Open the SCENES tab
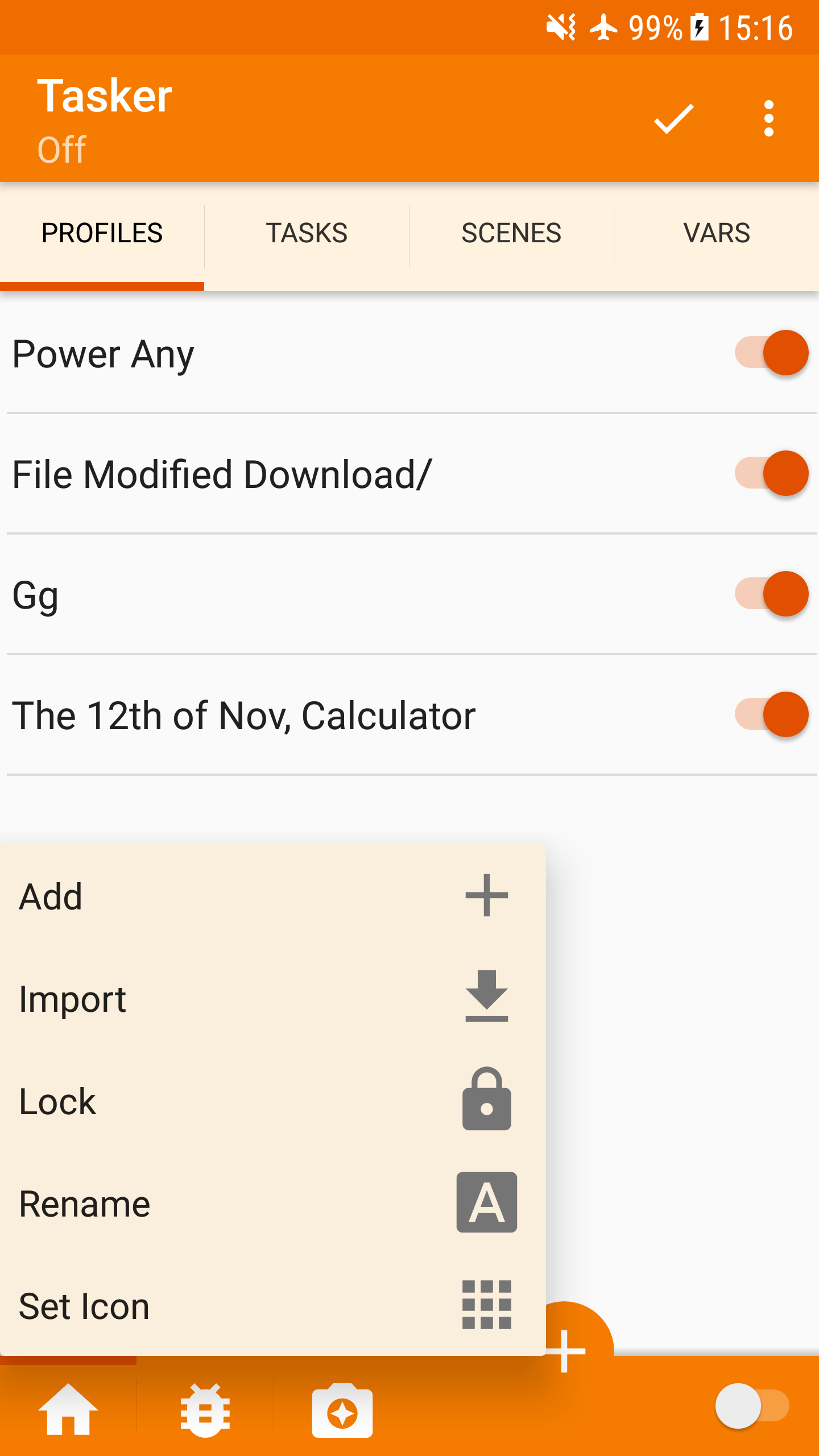819x1456 pixels. pos(511,233)
